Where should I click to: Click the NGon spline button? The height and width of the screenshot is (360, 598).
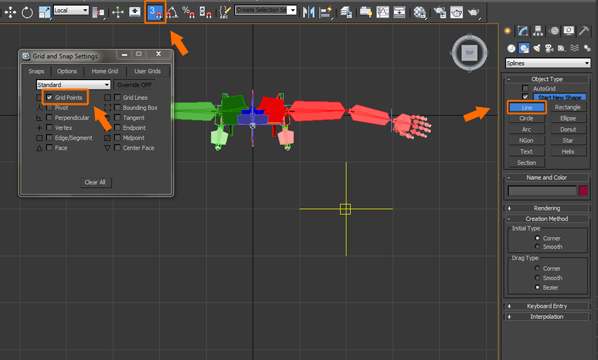pyautogui.click(x=526, y=140)
